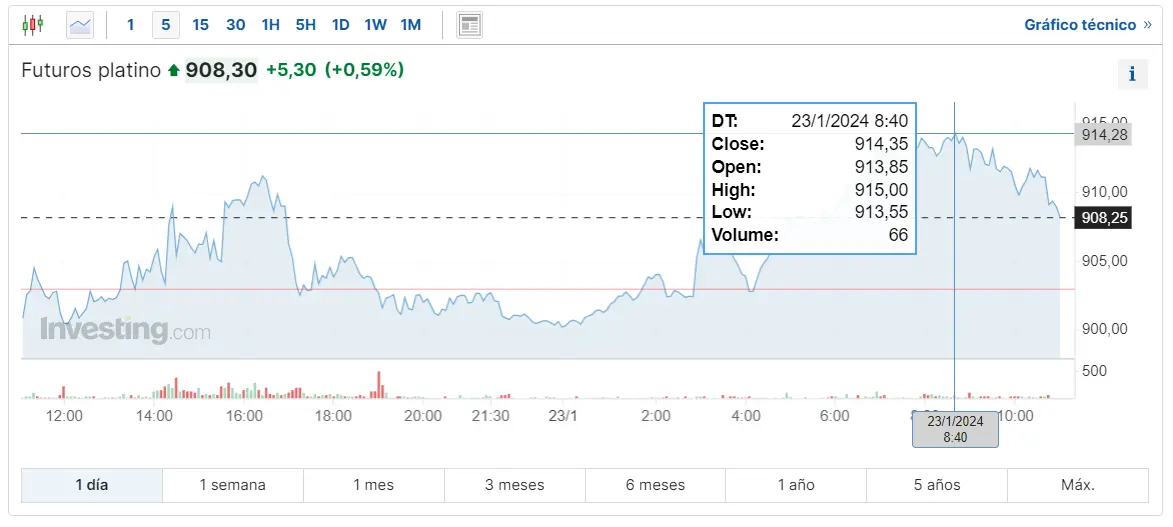This screenshot has height=527, width=1173.
Task: Select weekly 1W interval
Action: point(376,25)
